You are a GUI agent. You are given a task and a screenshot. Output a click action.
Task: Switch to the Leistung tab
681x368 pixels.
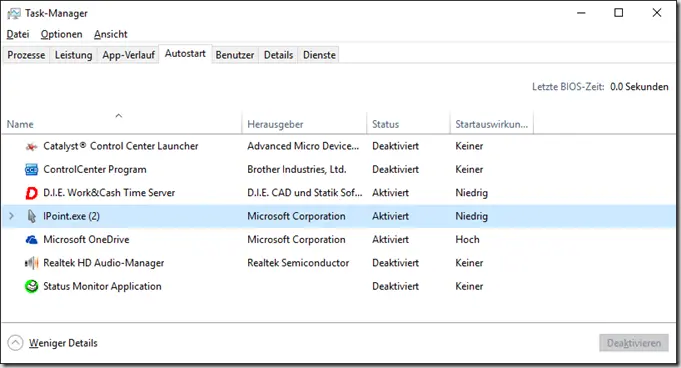tap(73, 55)
